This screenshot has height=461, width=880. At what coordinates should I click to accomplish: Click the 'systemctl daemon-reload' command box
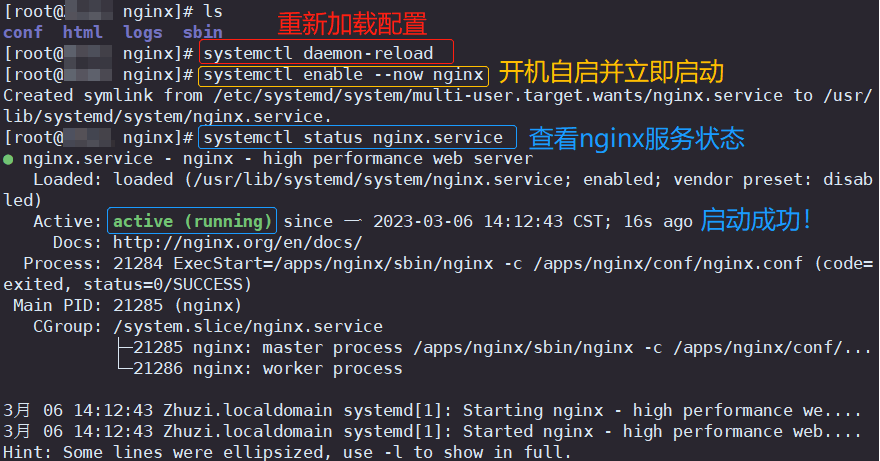[327, 53]
